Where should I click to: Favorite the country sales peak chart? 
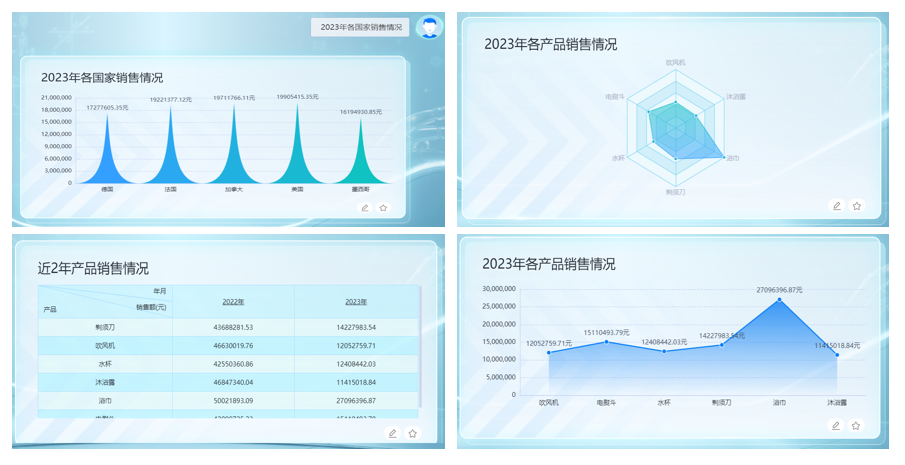pyautogui.click(x=383, y=208)
